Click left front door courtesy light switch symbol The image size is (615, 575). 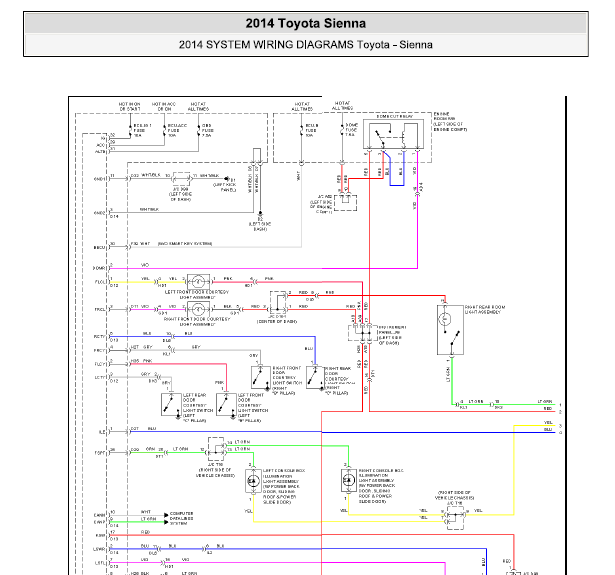226,404
